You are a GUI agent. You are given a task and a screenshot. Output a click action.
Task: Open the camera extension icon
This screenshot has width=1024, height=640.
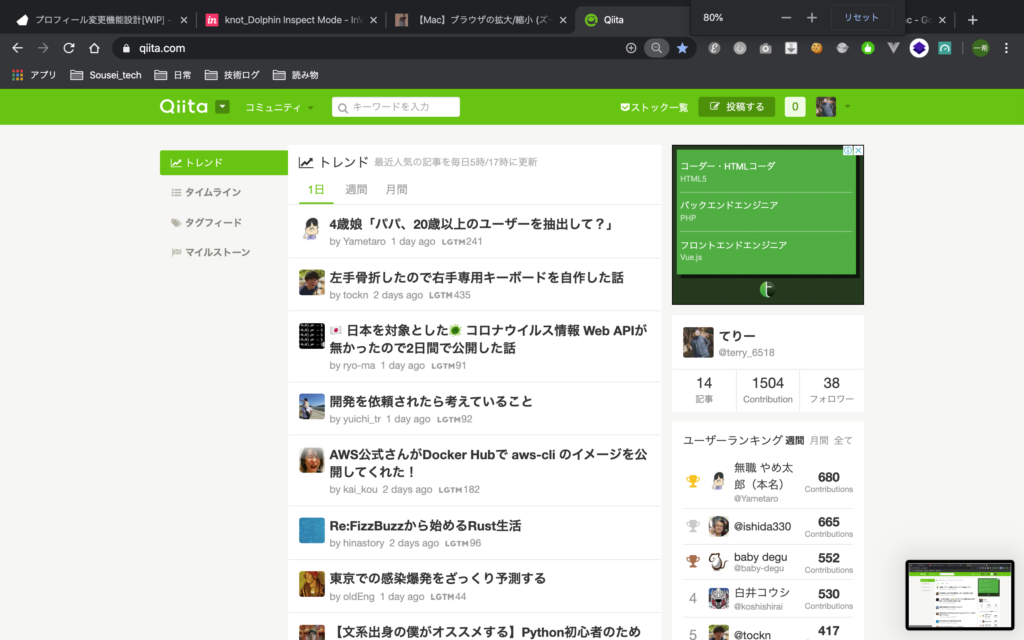(765, 48)
